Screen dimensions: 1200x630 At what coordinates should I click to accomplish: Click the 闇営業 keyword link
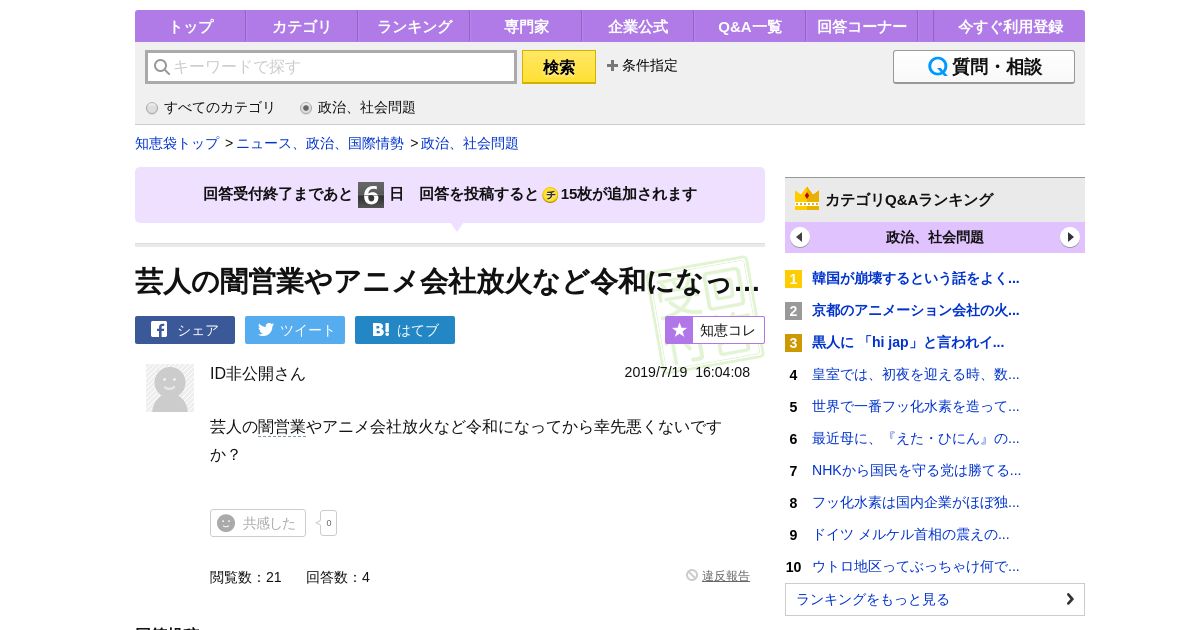[282, 427]
